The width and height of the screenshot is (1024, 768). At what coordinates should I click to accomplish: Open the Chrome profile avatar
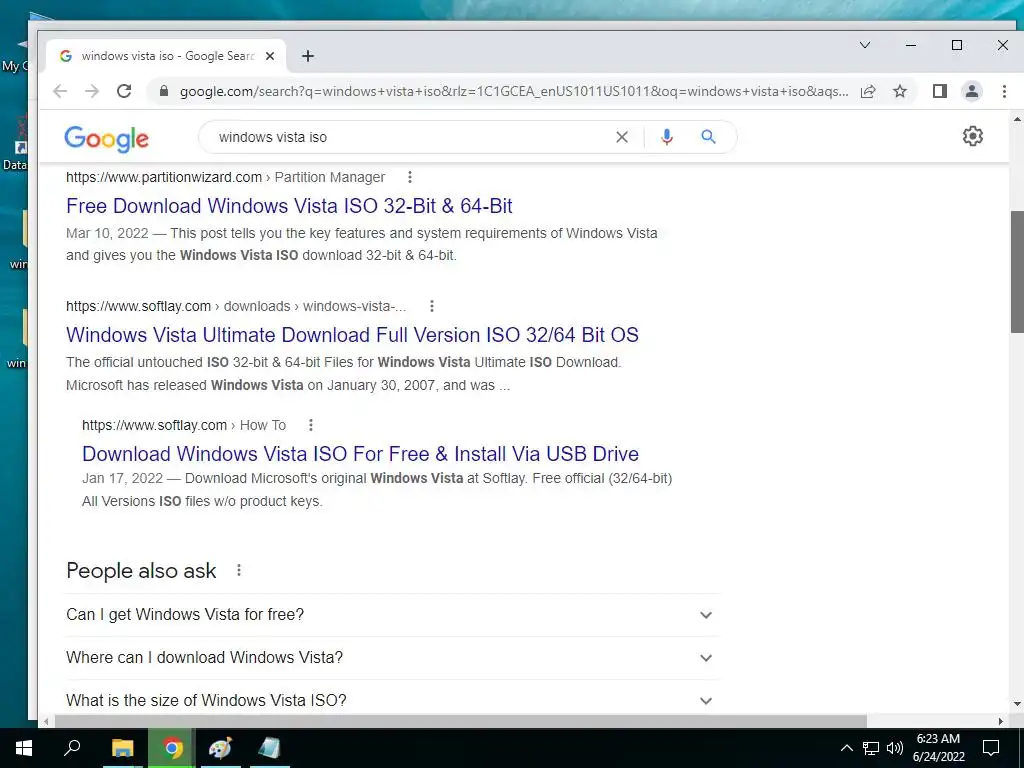pos(972,91)
